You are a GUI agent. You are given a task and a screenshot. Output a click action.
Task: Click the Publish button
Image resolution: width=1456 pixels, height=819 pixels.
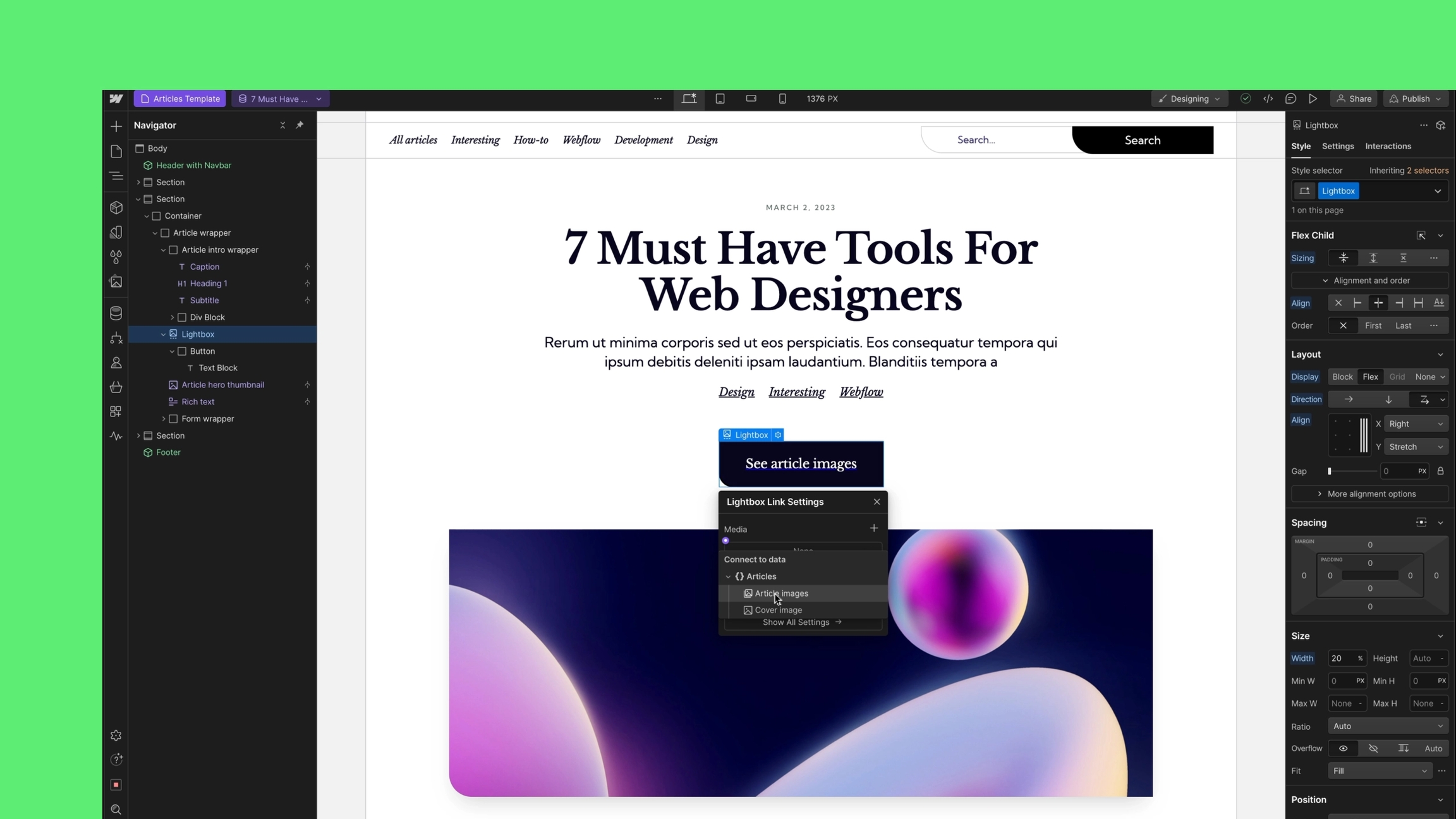tap(1415, 99)
